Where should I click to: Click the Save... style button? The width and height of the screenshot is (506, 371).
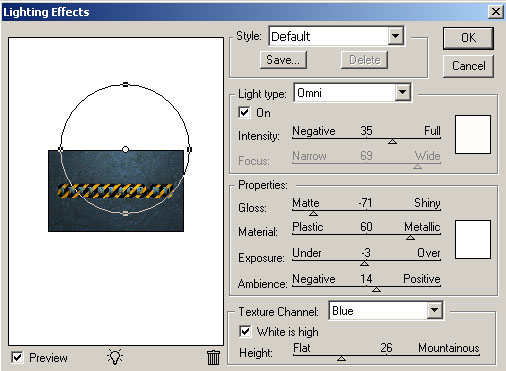point(283,60)
